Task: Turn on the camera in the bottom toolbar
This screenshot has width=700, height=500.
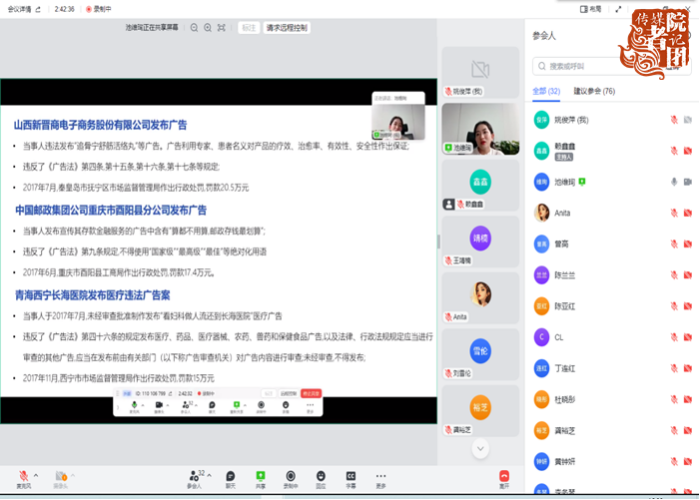Action: coord(61,477)
